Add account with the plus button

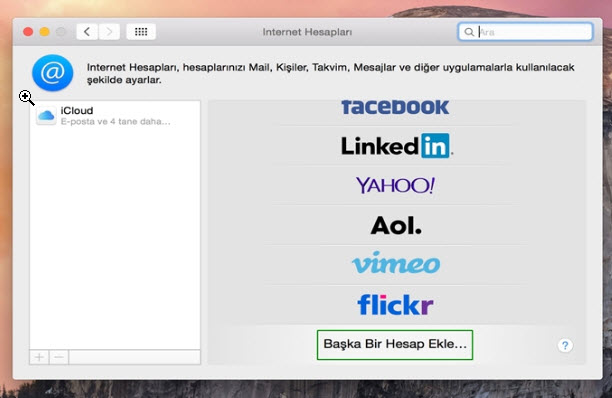[x=39, y=357]
